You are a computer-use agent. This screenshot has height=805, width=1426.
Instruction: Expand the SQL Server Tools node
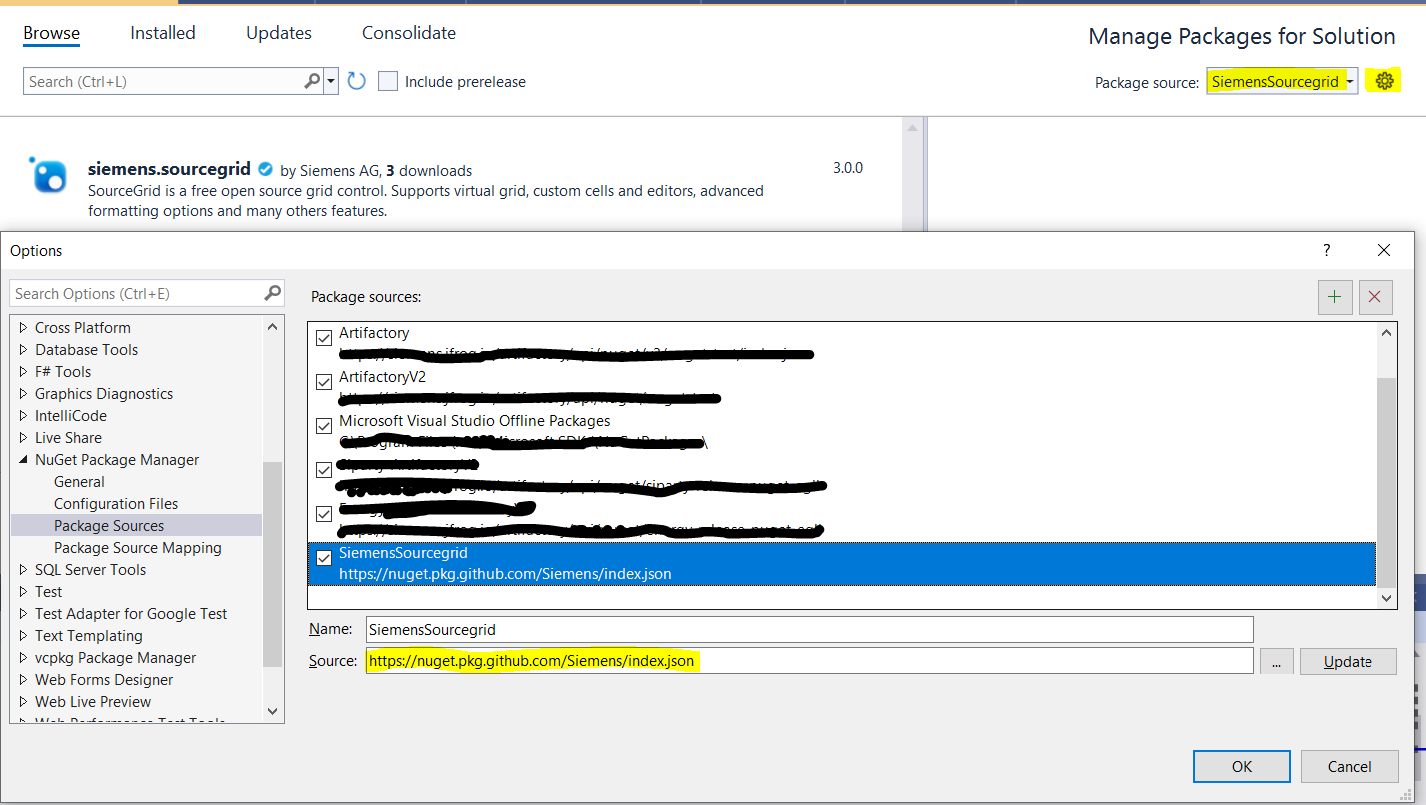pyautogui.click(x=24, y=570)
